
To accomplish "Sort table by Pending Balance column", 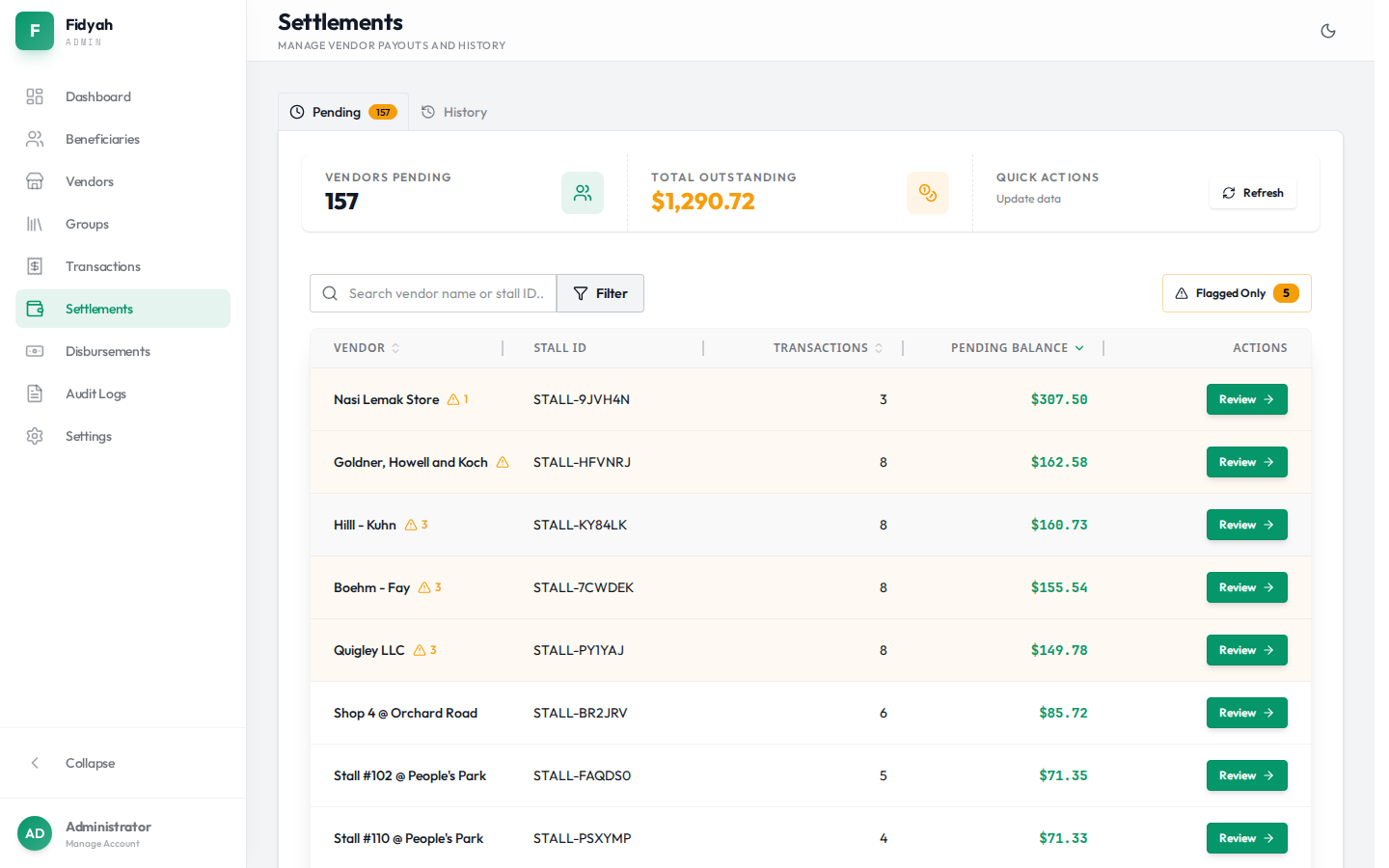I will (x=1017, y=348).
